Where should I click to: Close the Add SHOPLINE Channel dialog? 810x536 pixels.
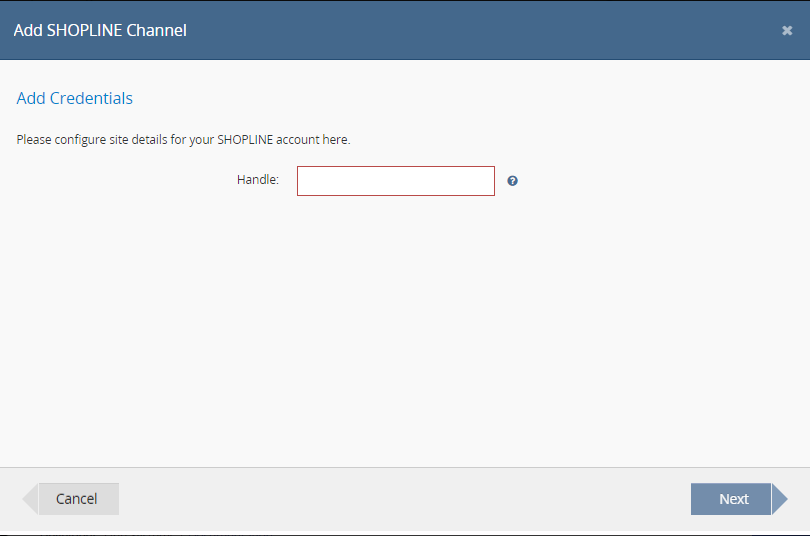tap(787, 30)
